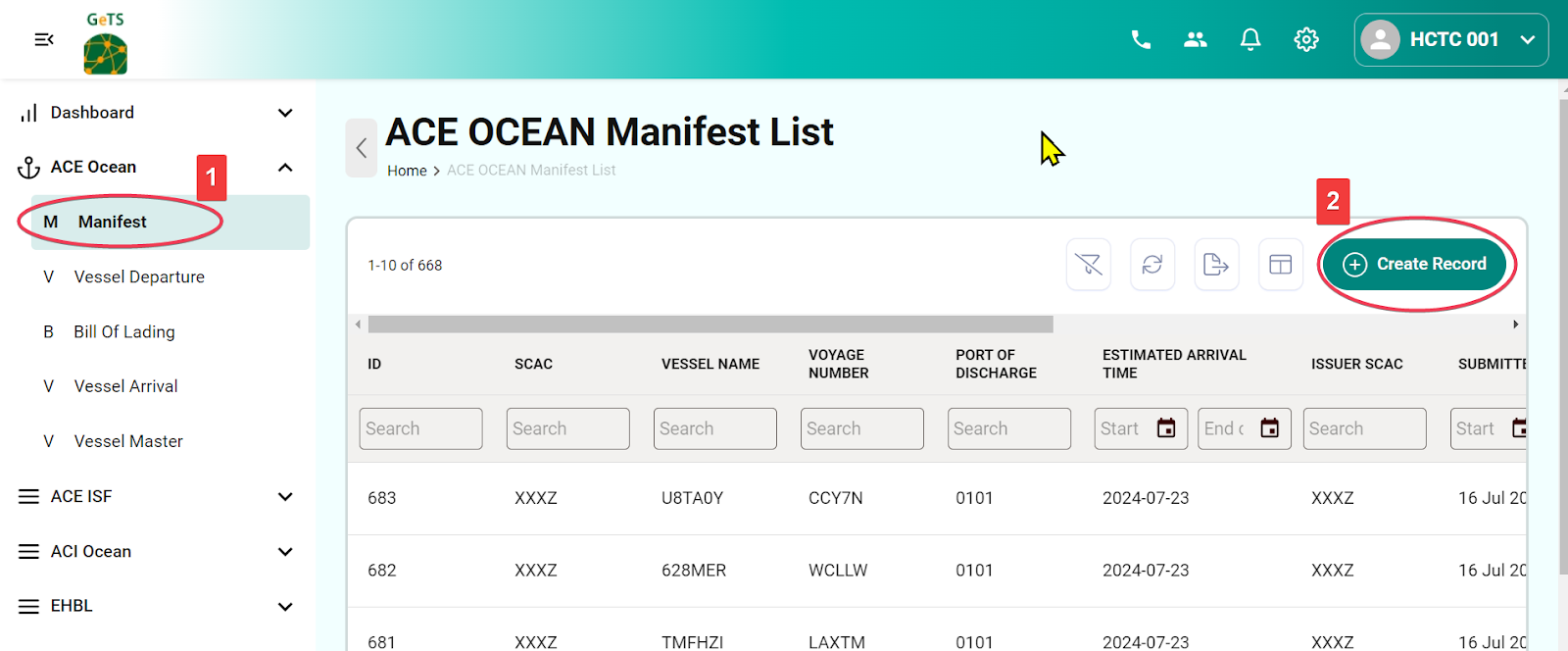Click the Create Record button
Viewport: 1568px width, 651px height.
1414,265
